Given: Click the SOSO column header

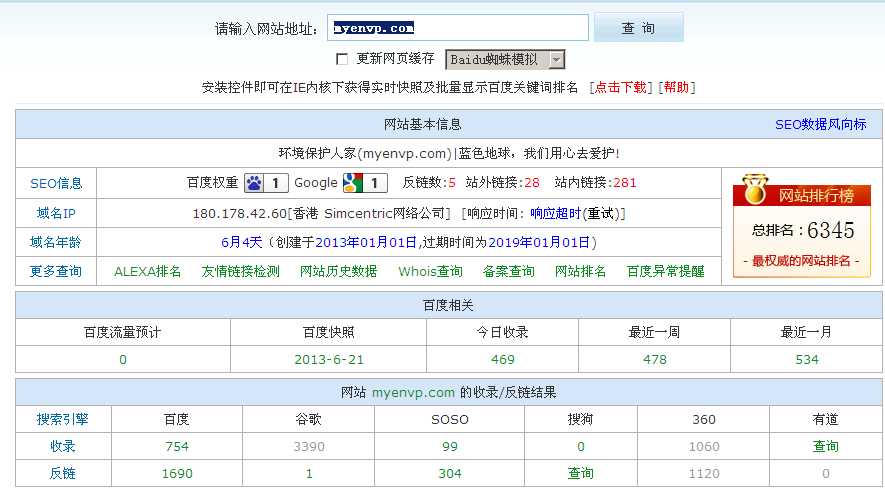Looking at the screenshot, I should tap(450, 420).
